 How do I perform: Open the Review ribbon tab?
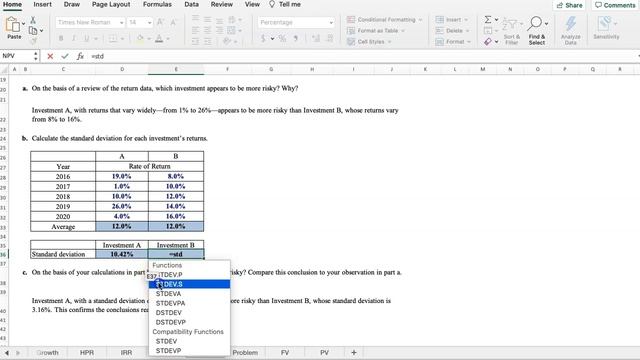222,4
